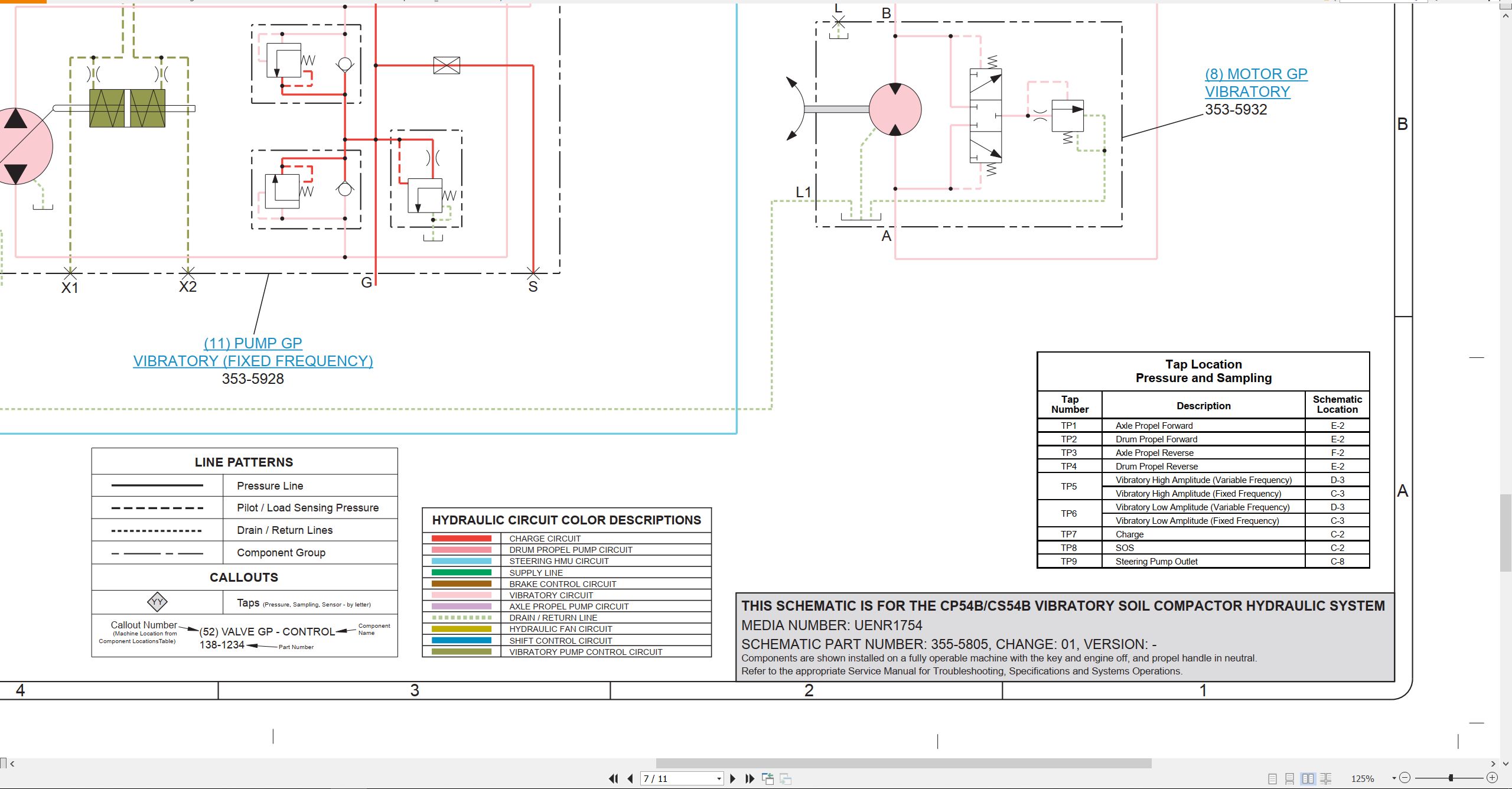Click the Steering Pump Outlet description
The width and height of the screenshot is (1512, 789).
click(x=1156, y=561)
